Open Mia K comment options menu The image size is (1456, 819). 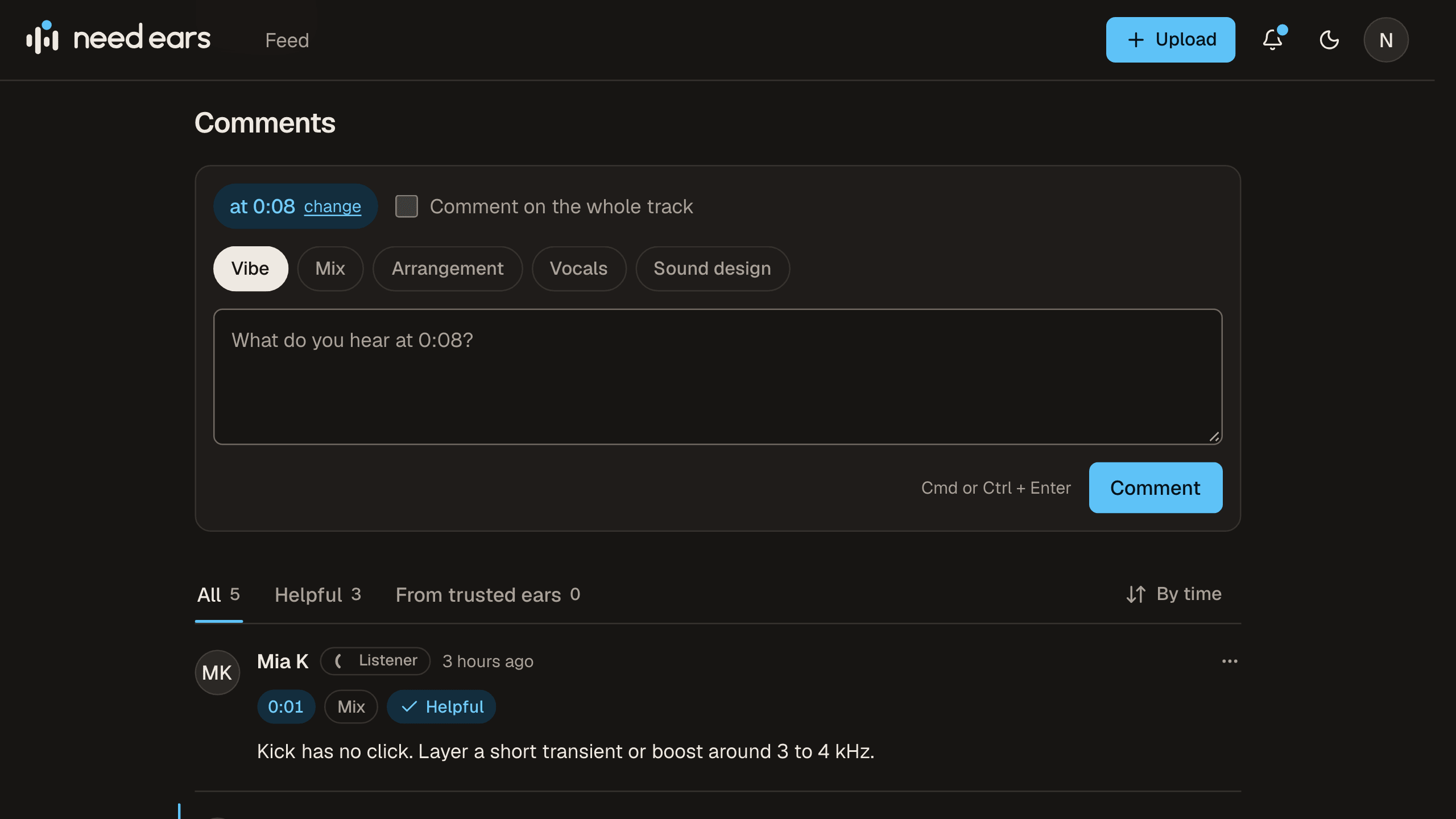(1230, 661)
